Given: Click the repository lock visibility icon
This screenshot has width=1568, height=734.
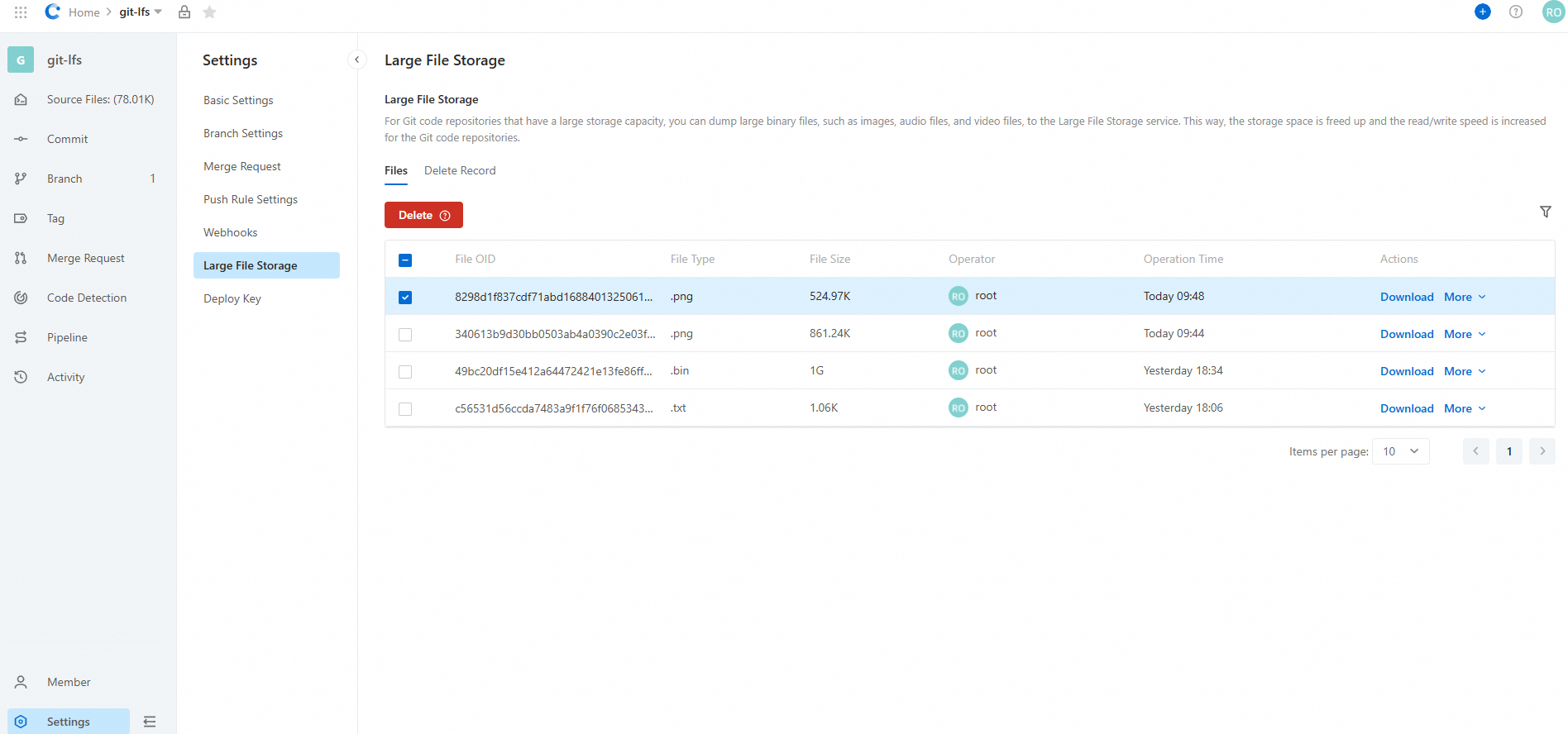Looking at the screenshot, I should click(184, 12).
